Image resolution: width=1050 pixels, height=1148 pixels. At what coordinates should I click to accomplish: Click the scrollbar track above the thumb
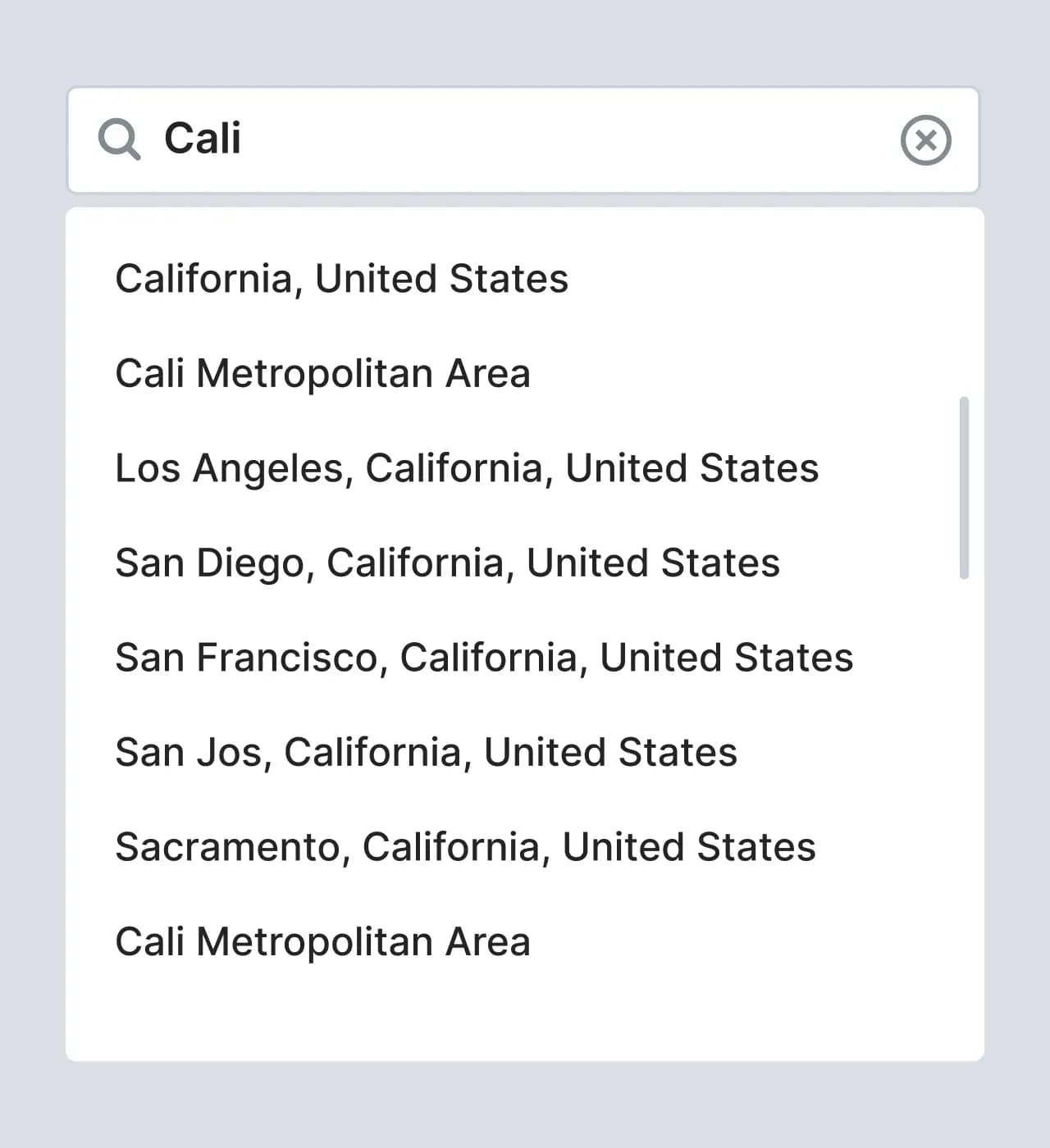point(964,312)
